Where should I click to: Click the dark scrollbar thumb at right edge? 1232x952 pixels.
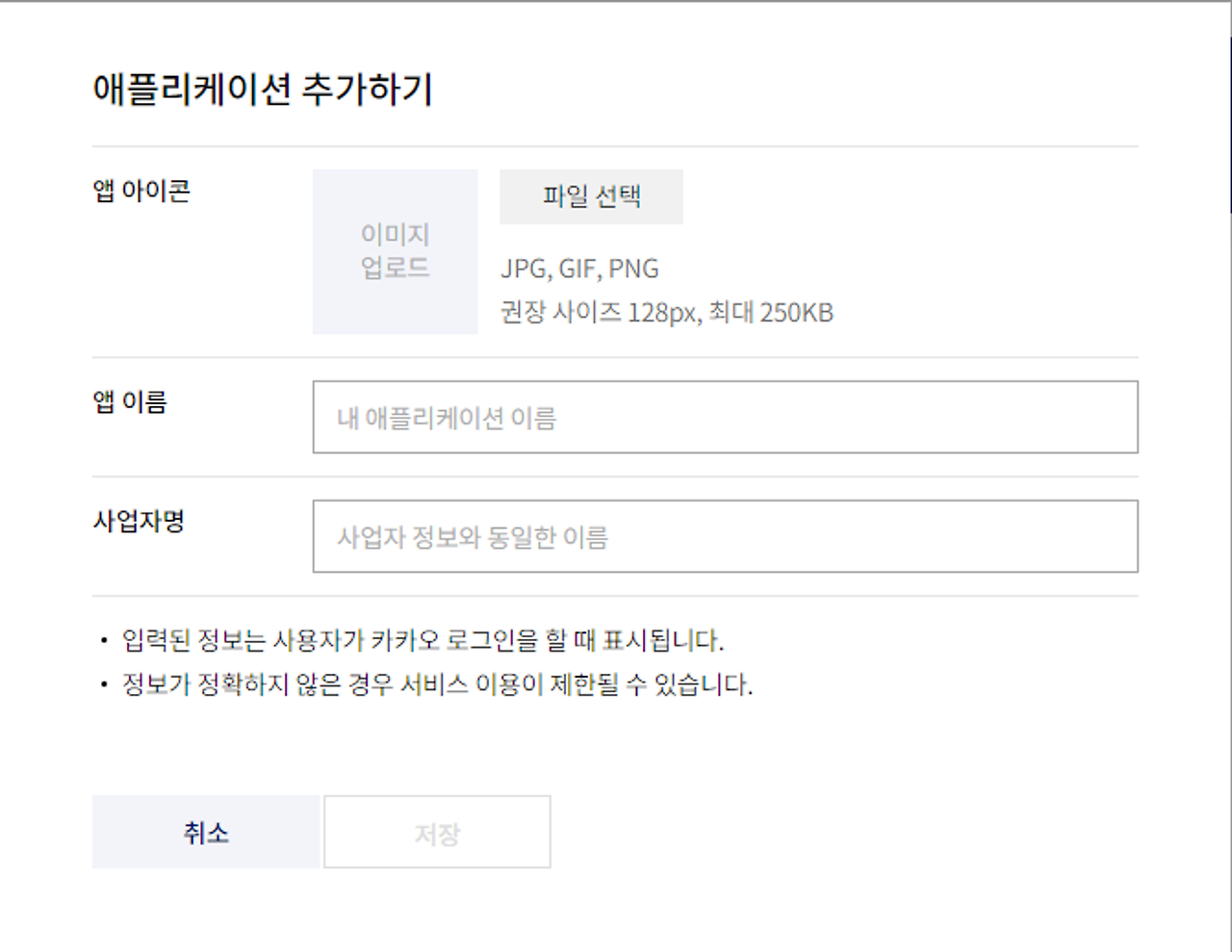pyautogui.click(x=1230, y=124)
